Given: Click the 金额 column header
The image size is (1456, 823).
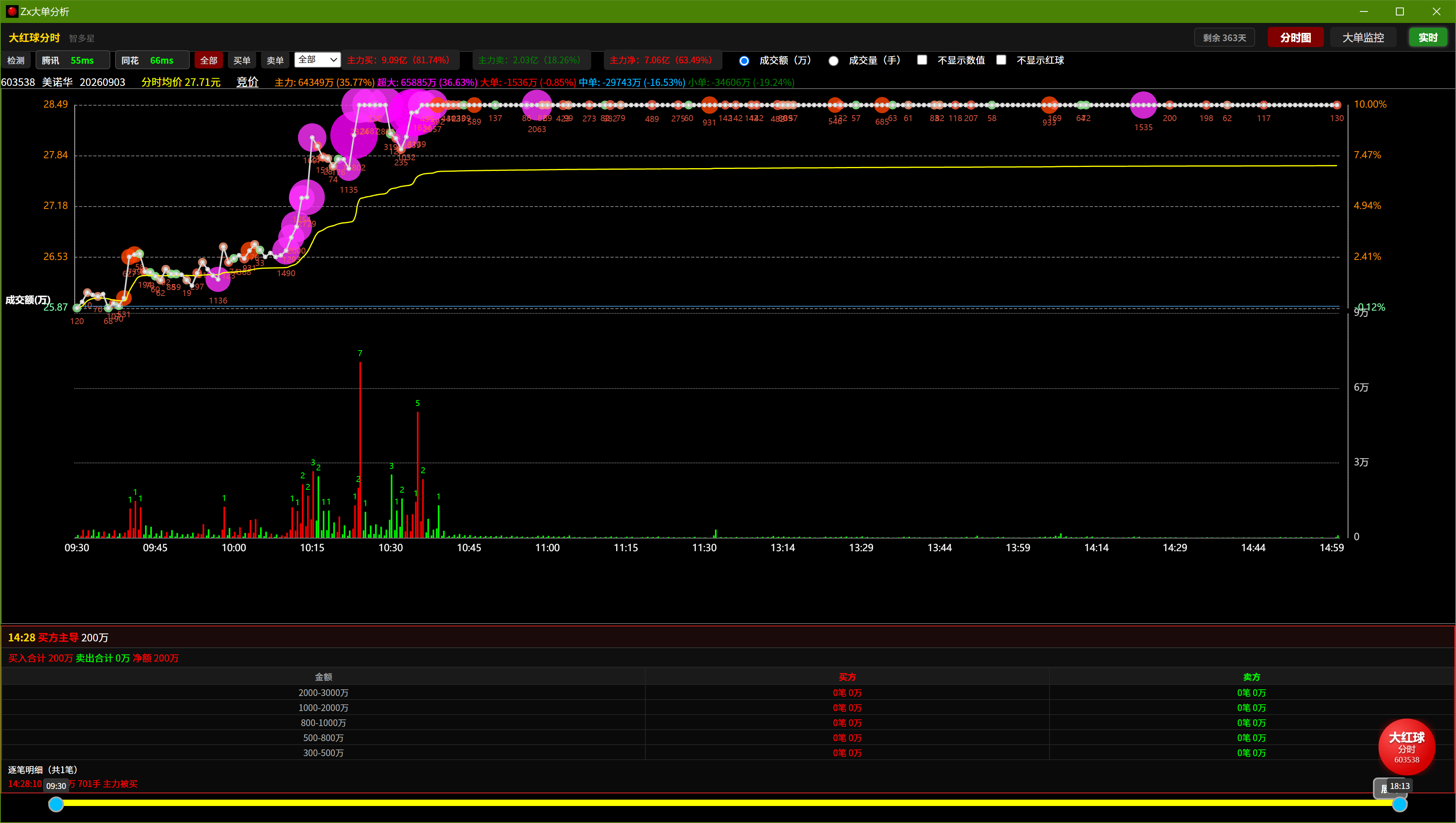Looking at the screenshot, I should tap(323, 677).
